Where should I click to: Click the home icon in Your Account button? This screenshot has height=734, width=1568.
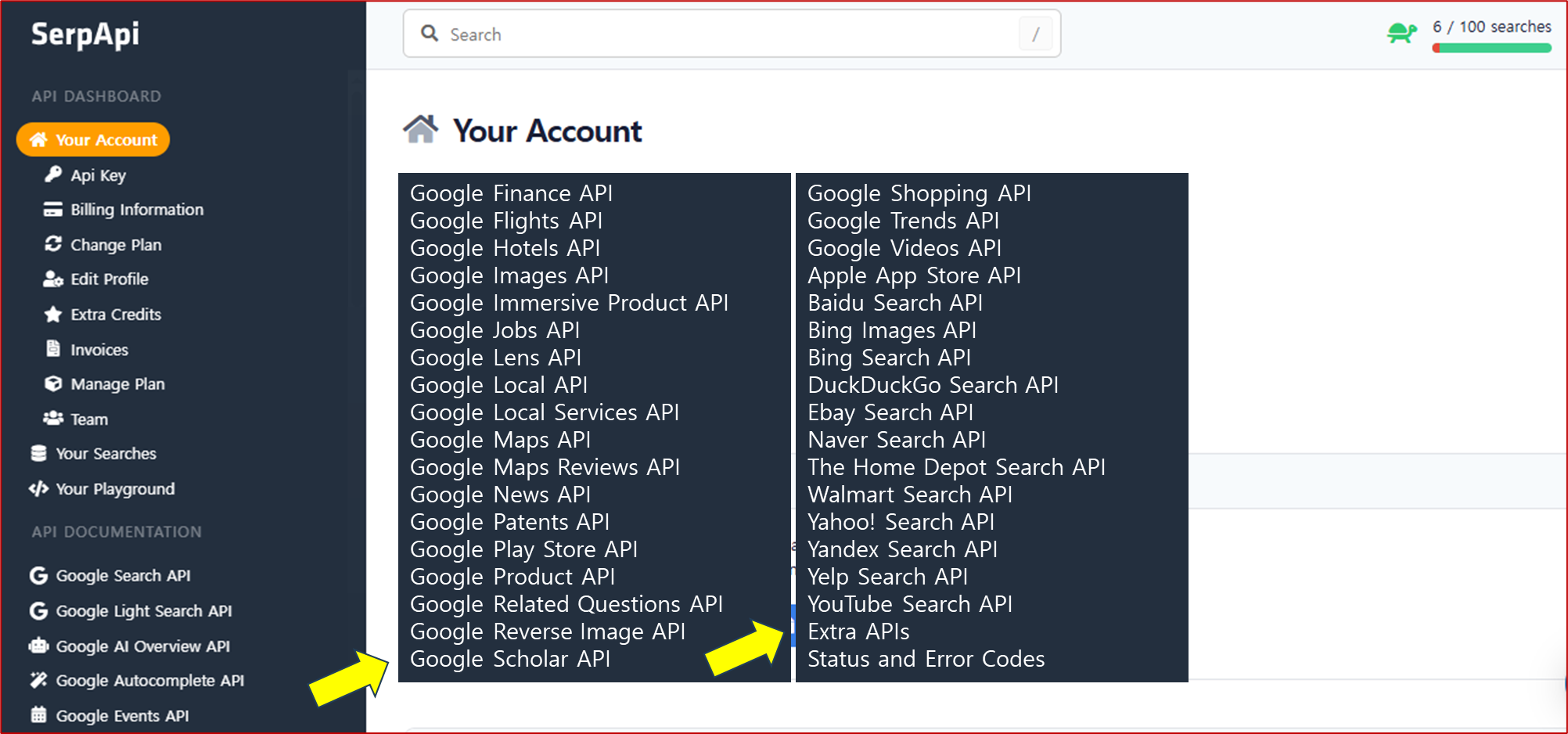coord(38,139)
